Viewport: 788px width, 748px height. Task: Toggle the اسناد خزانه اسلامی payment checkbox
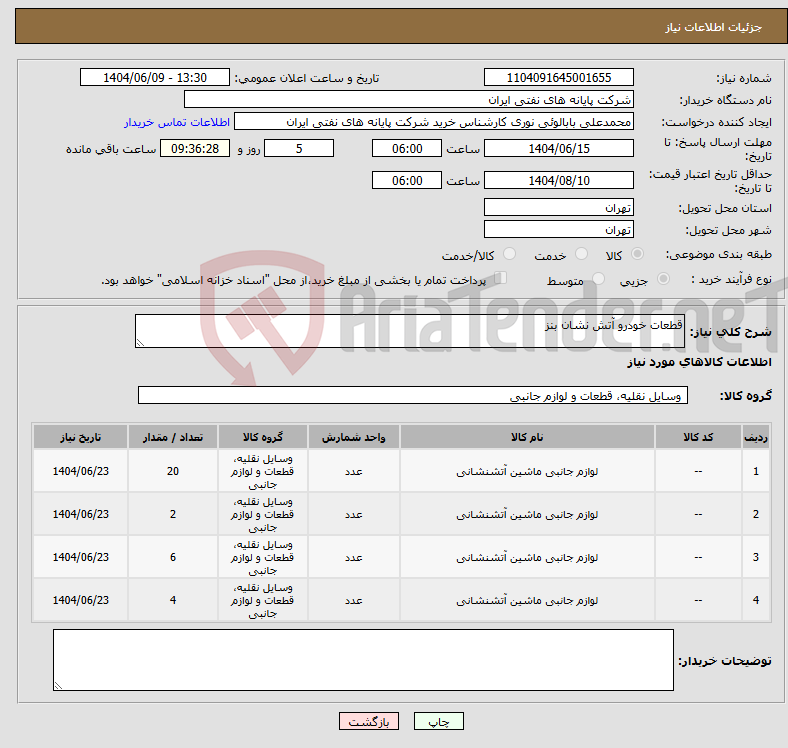(501, 278)
